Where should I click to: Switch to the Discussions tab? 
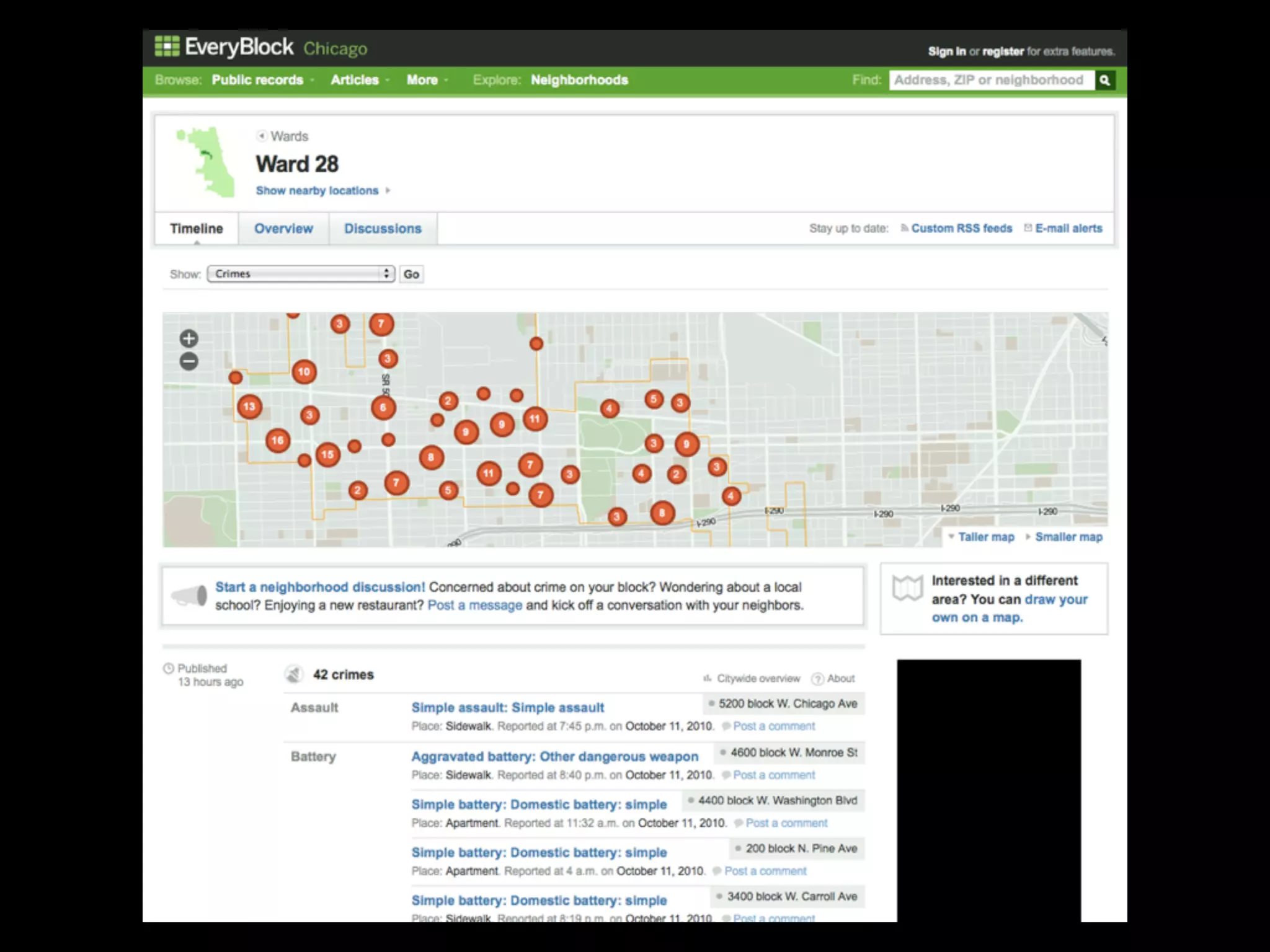tap(383, 229)
